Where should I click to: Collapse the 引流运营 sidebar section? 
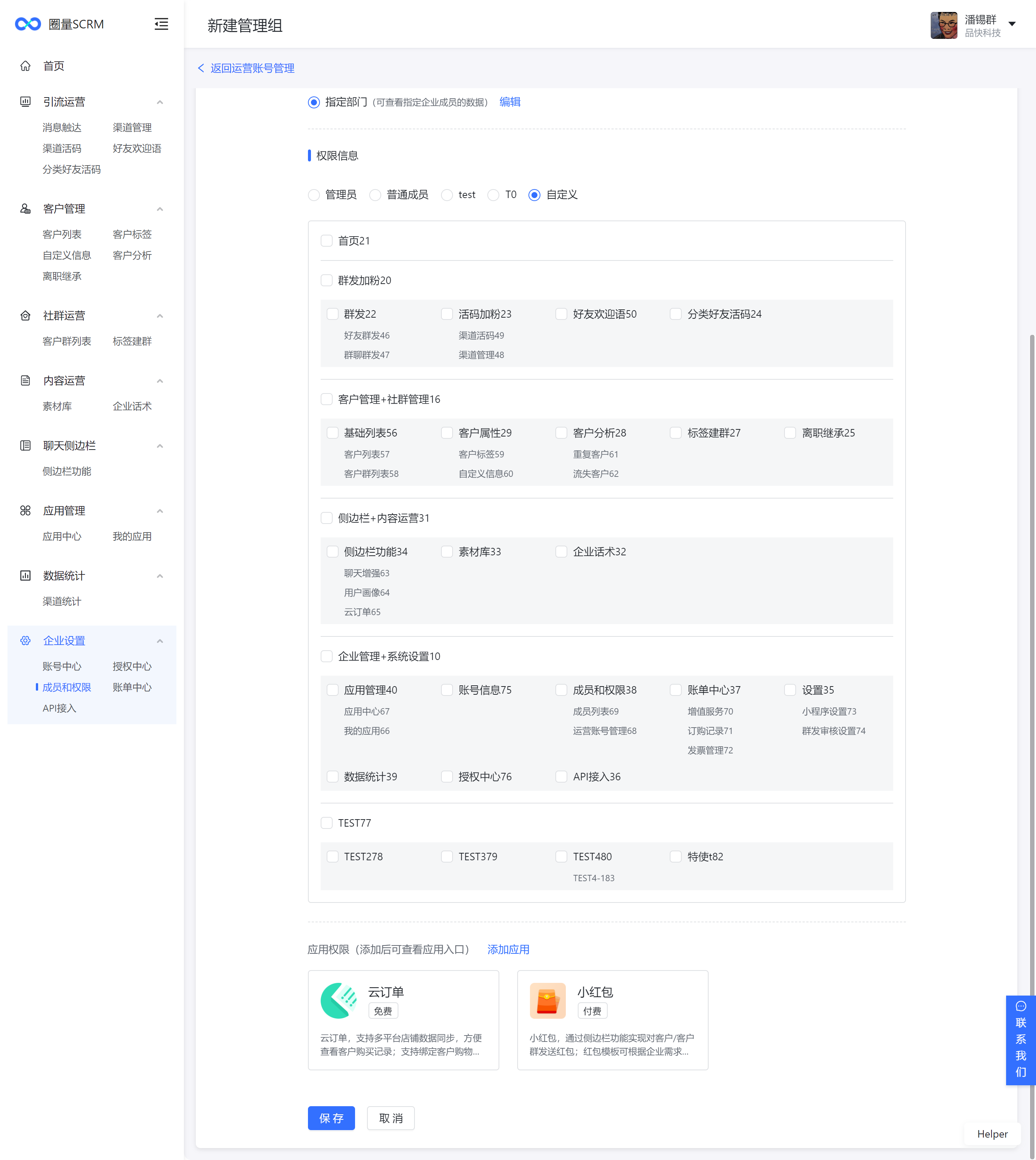tap(160, 102)
